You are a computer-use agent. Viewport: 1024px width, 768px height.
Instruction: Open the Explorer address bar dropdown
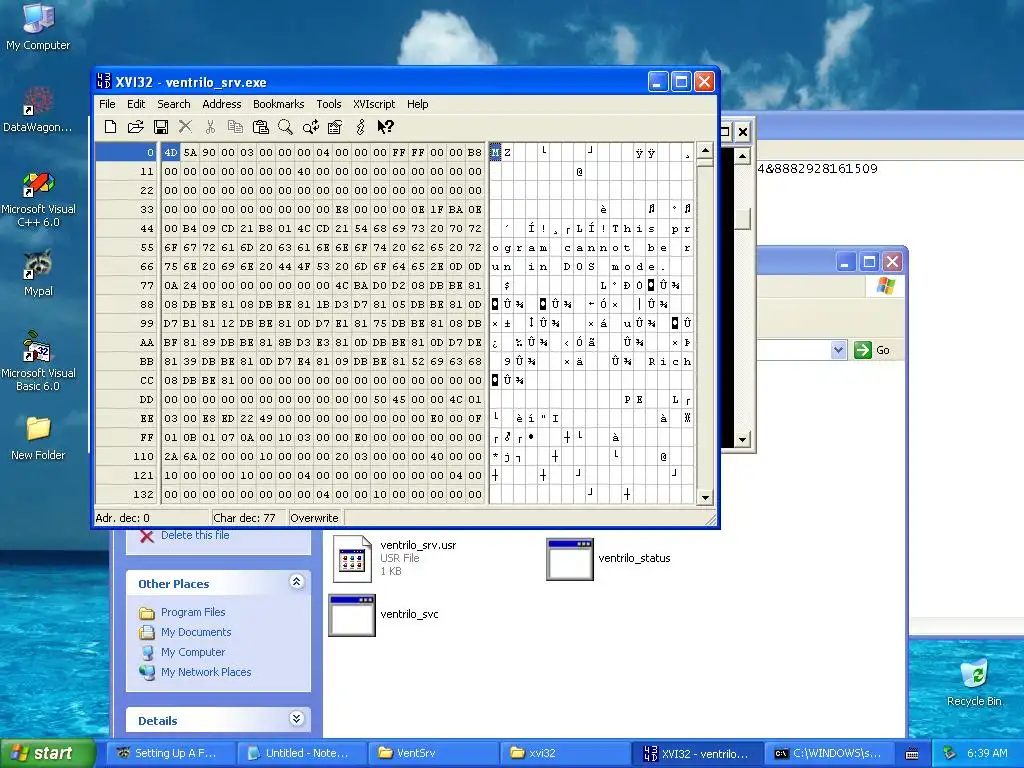[839, 350]
